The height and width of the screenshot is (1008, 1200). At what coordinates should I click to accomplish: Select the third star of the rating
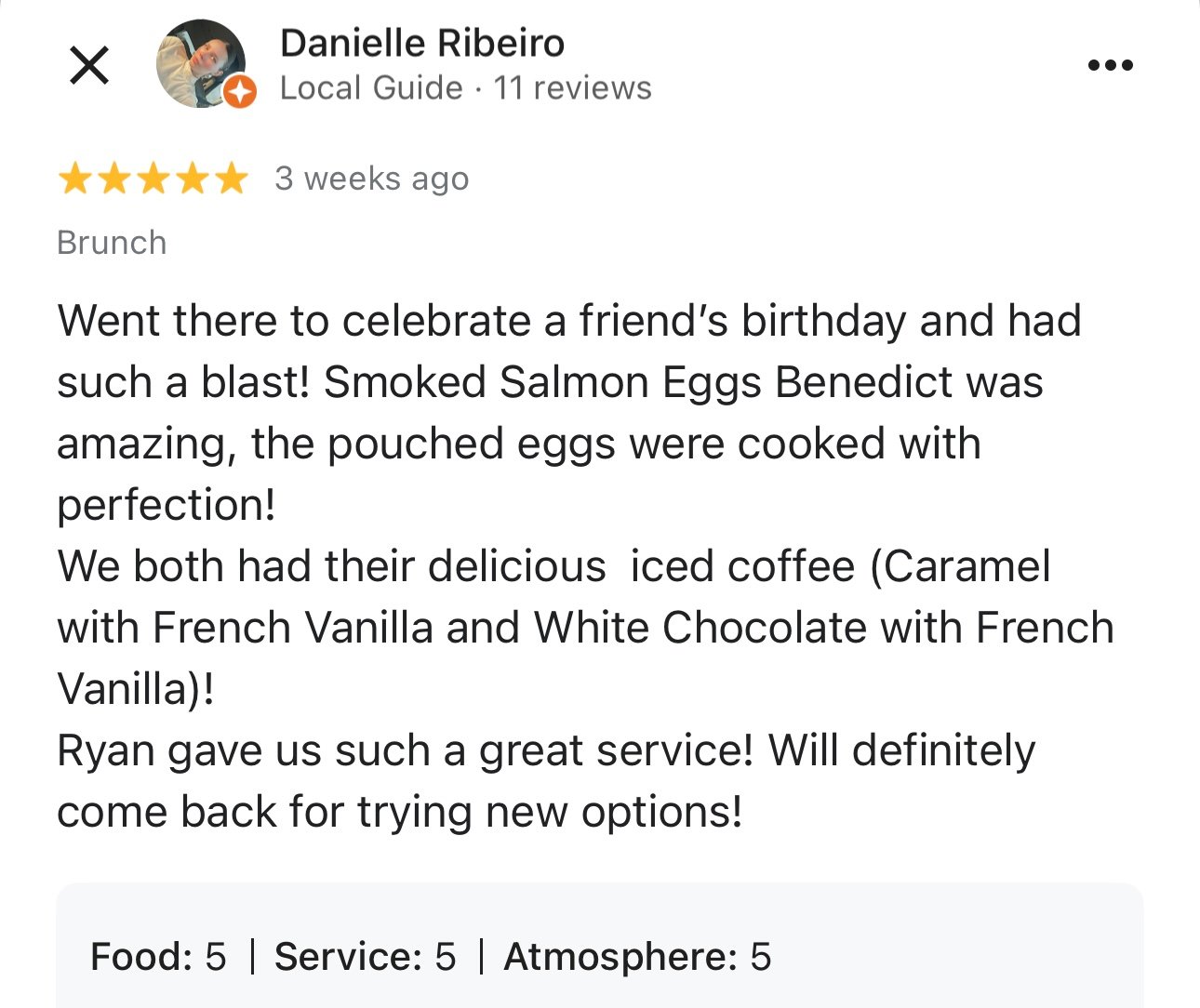point(153,179)
